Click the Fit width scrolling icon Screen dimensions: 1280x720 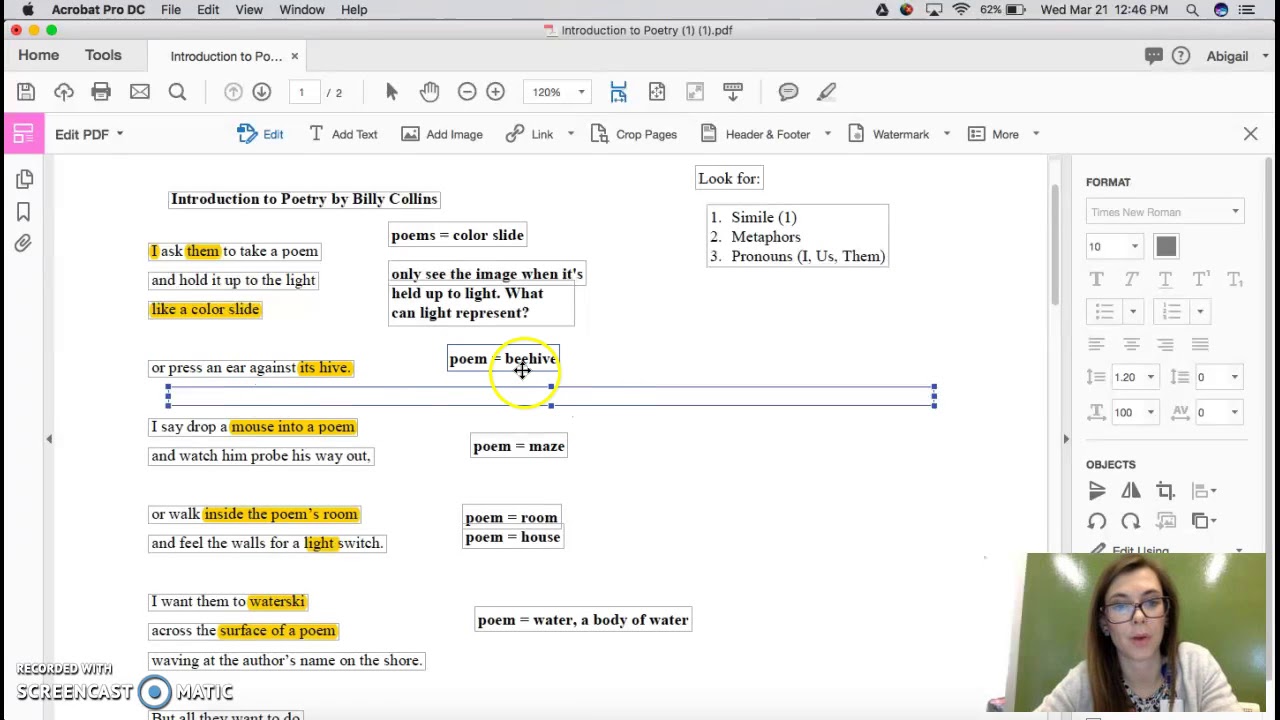click(x=618, y=92)
